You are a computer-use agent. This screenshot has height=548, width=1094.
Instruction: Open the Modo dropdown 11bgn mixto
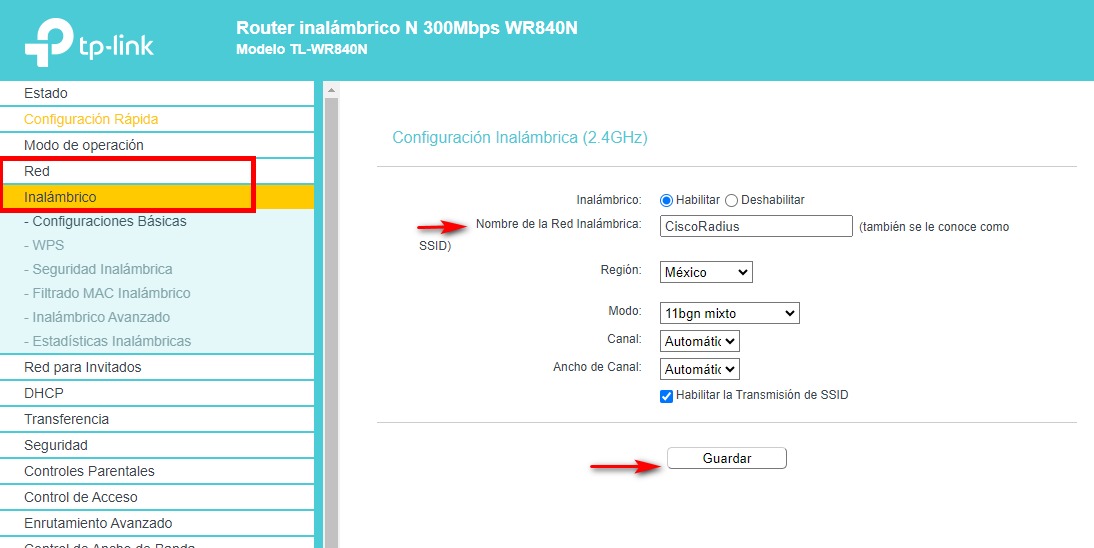(730, 313)
